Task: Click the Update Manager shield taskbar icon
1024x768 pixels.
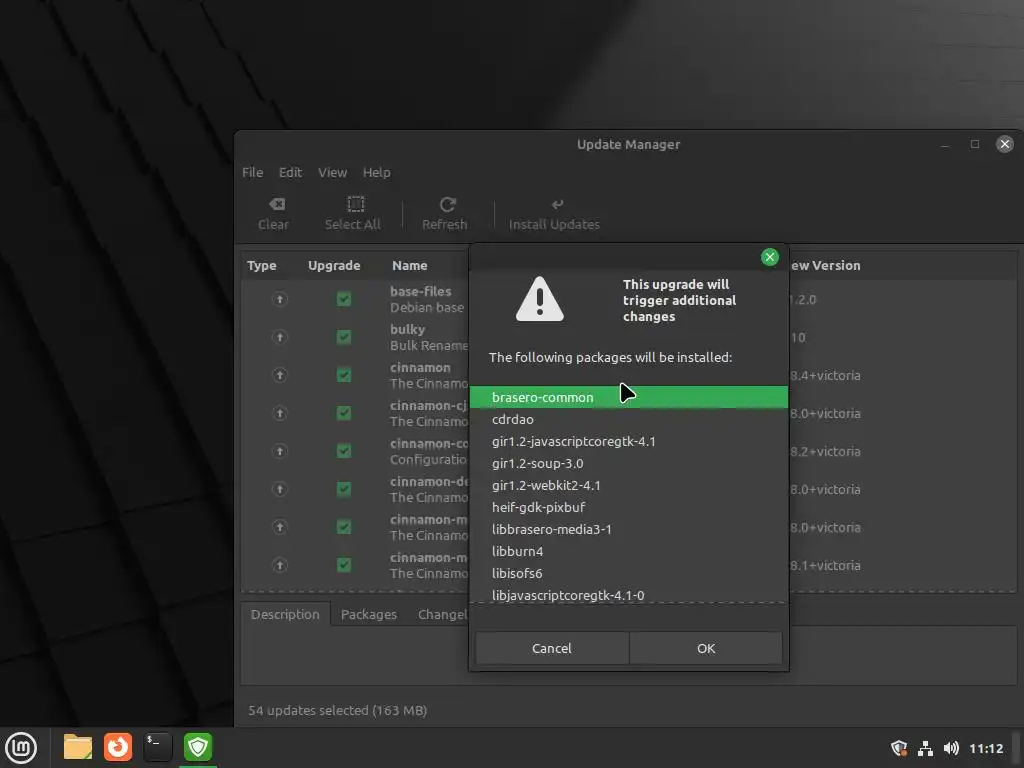Action: [198, 747]
